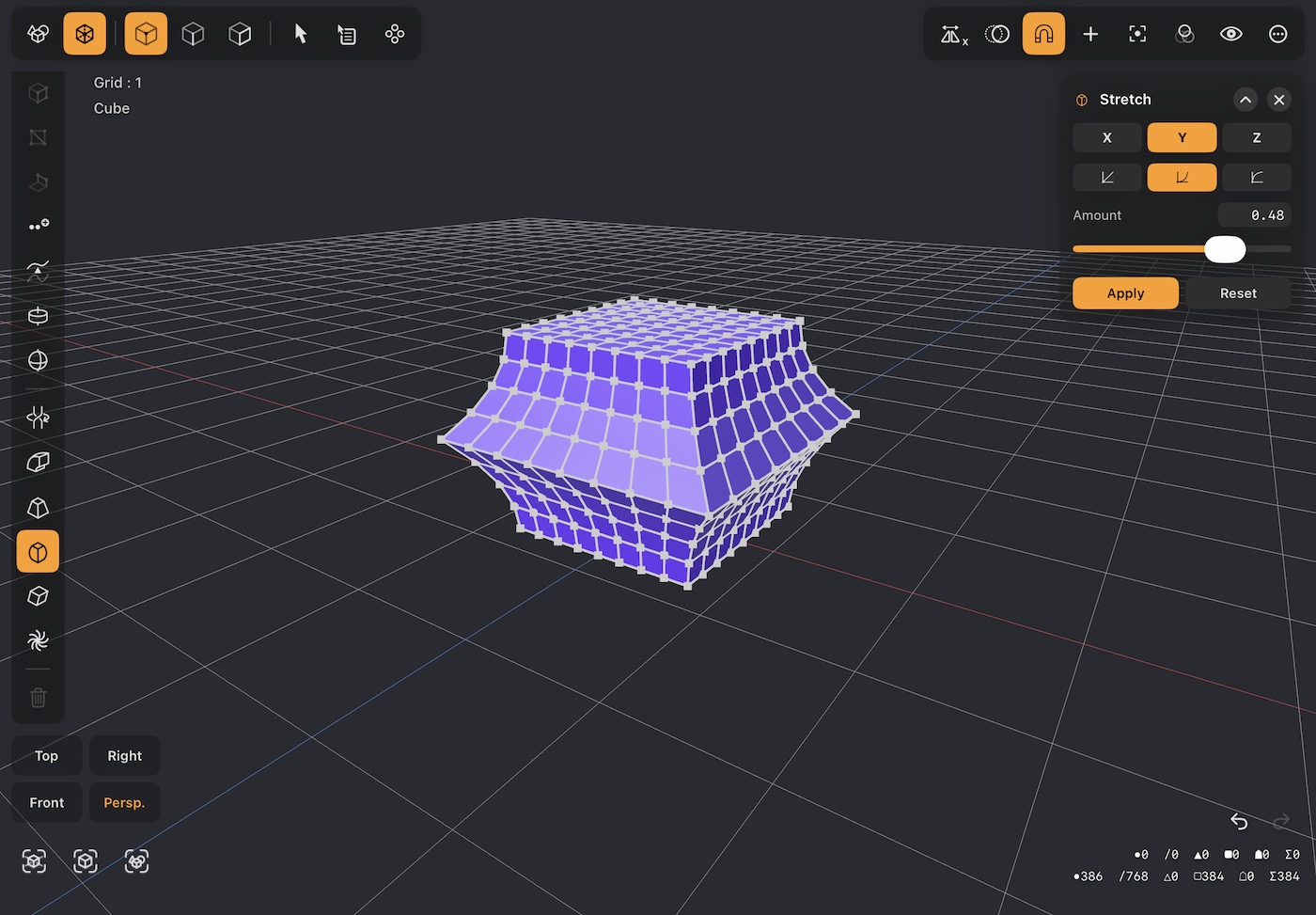Screen dimensions: 1316x915
Task: Click the plus add icon
Action: [x=1090, y=34]
